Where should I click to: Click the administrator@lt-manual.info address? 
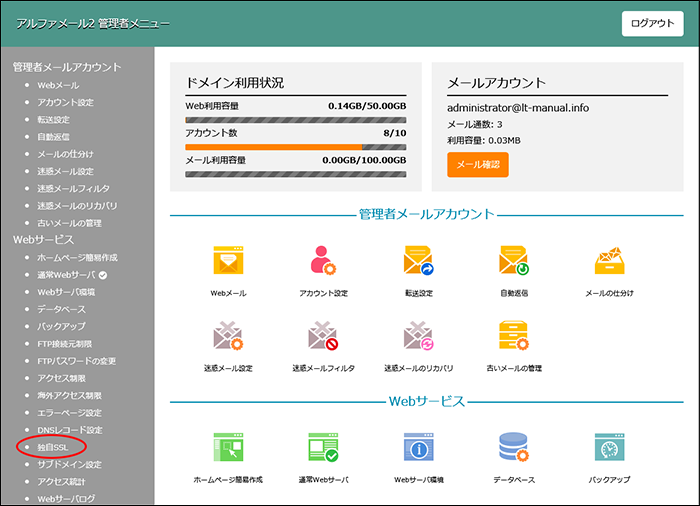click(x=518, y=108)
